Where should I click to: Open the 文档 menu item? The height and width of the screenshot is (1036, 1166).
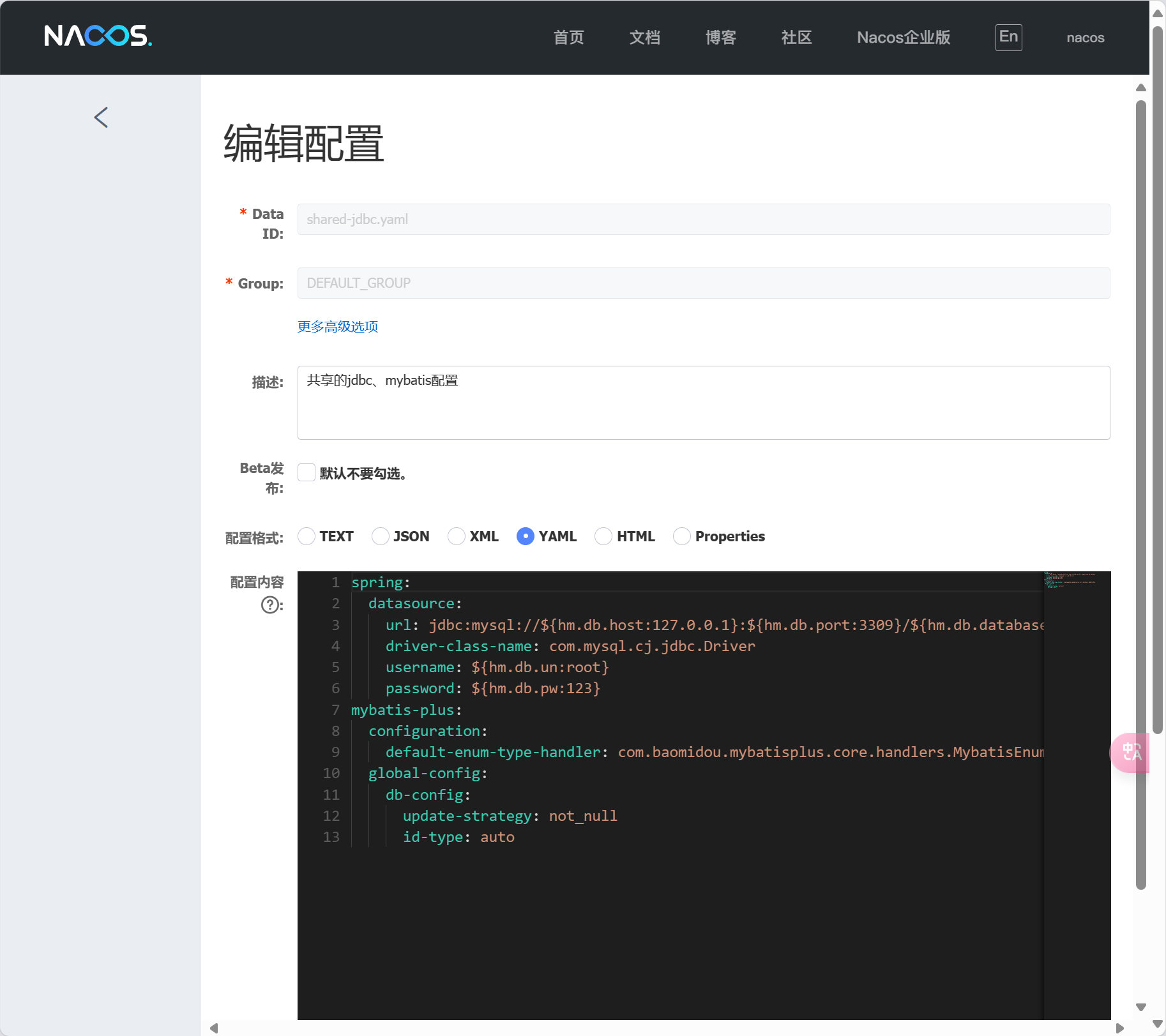point(644,38)
